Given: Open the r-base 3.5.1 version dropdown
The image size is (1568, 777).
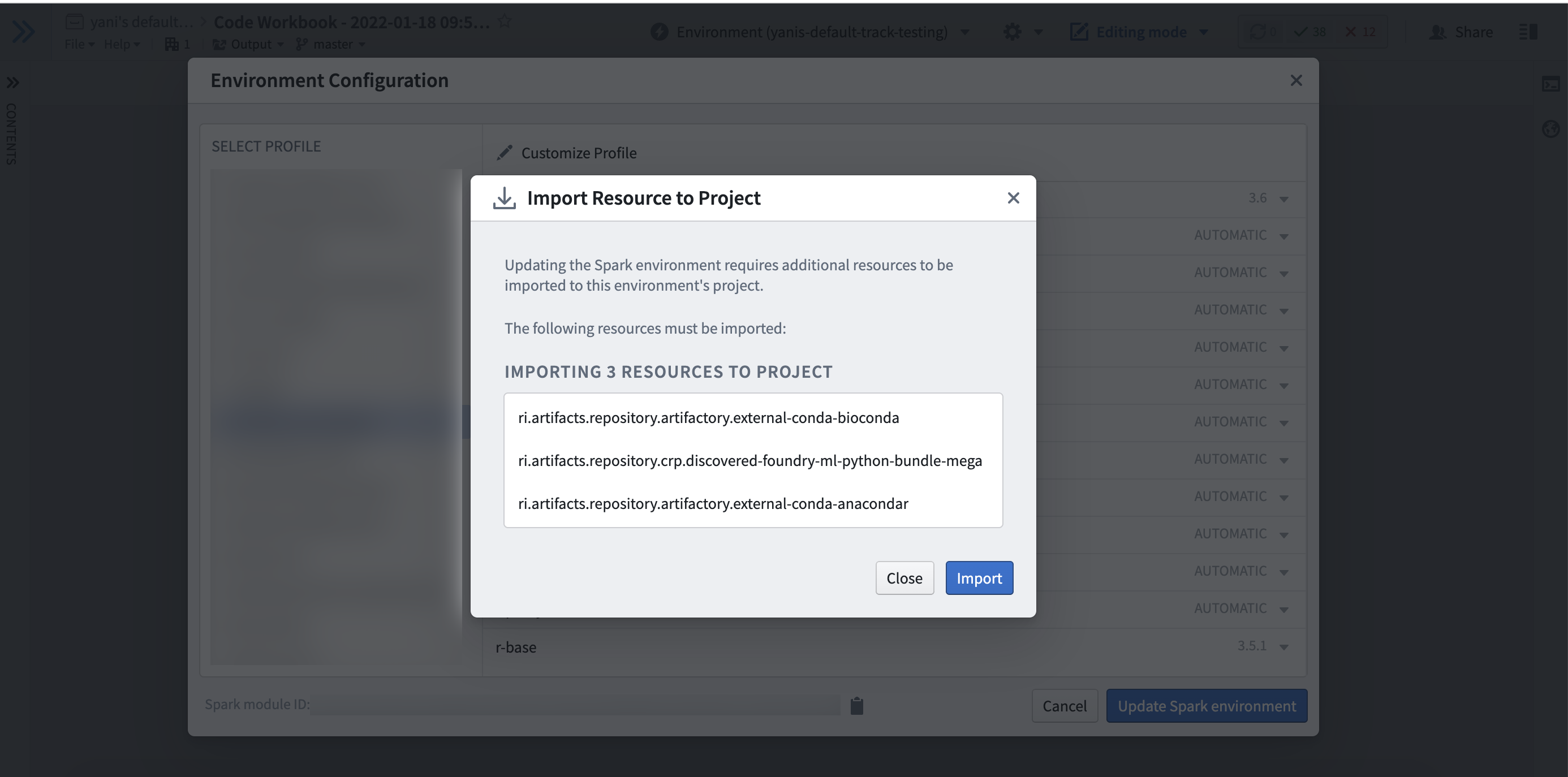Looking at the screenshot, I should click(x=1263, y=646).
